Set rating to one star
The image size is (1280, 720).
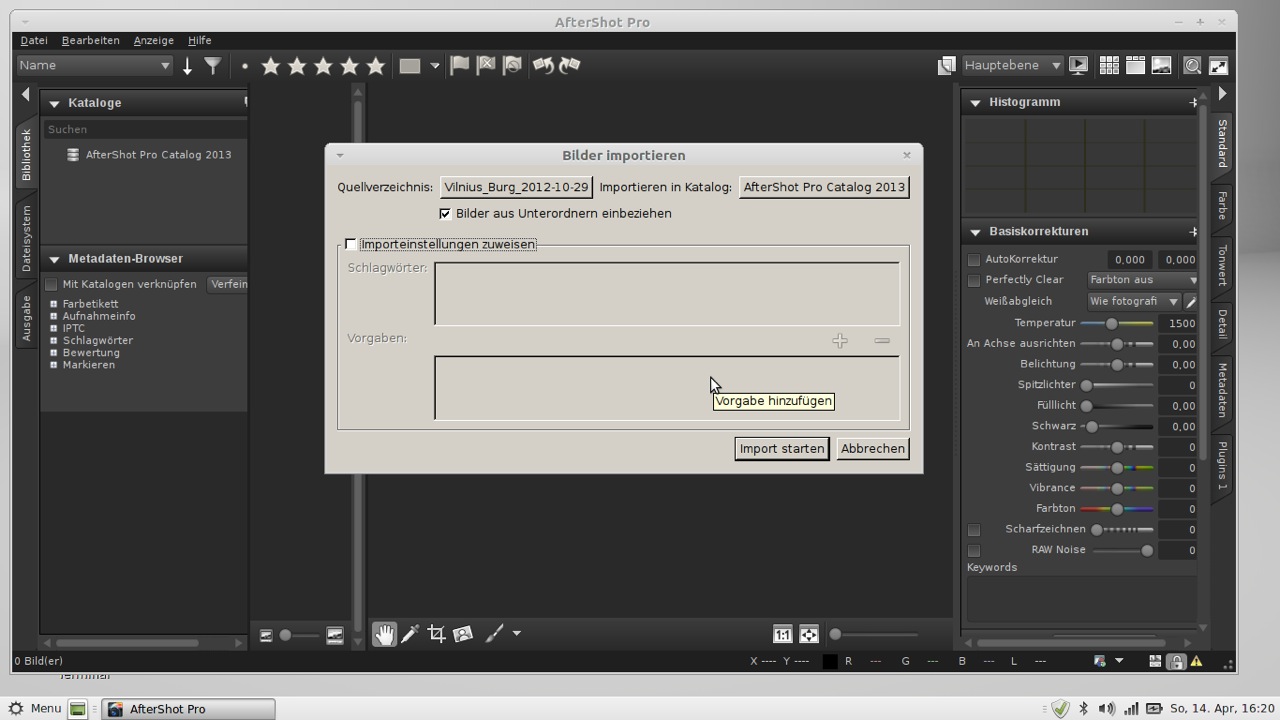coord(270,66)
